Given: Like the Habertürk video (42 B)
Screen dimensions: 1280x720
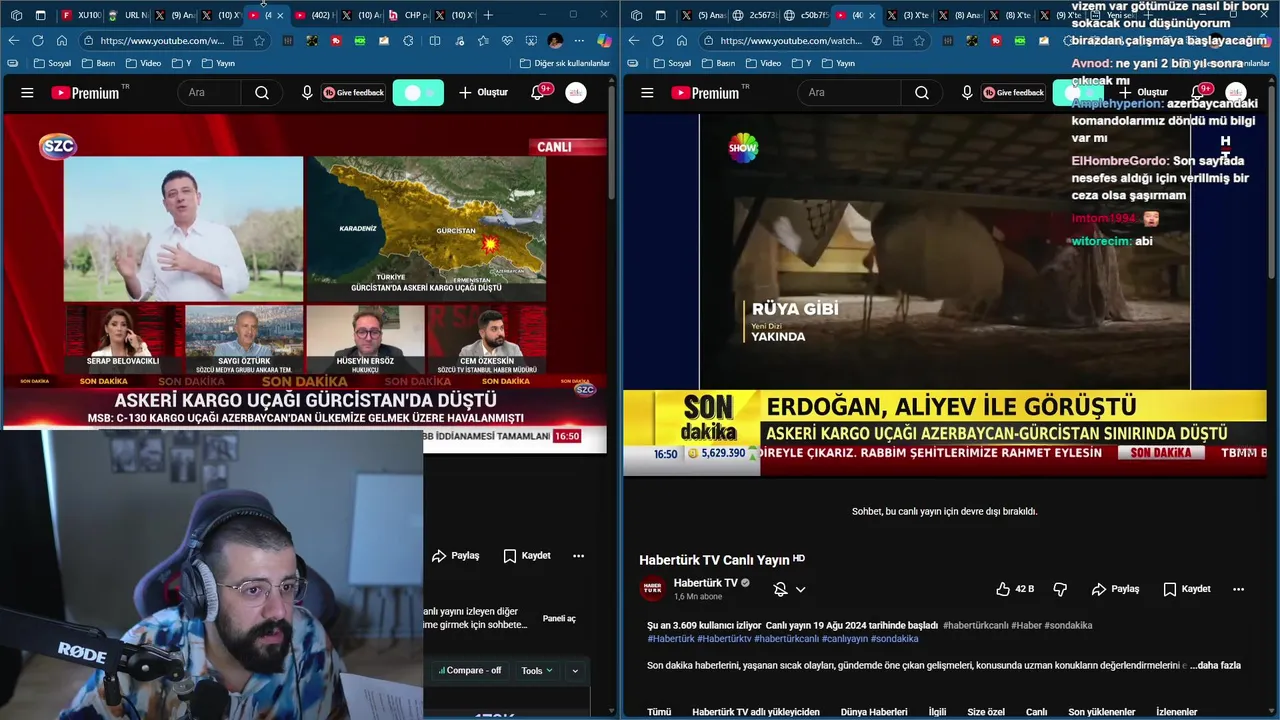Looking at the screenshot, I should [1014, 589].
